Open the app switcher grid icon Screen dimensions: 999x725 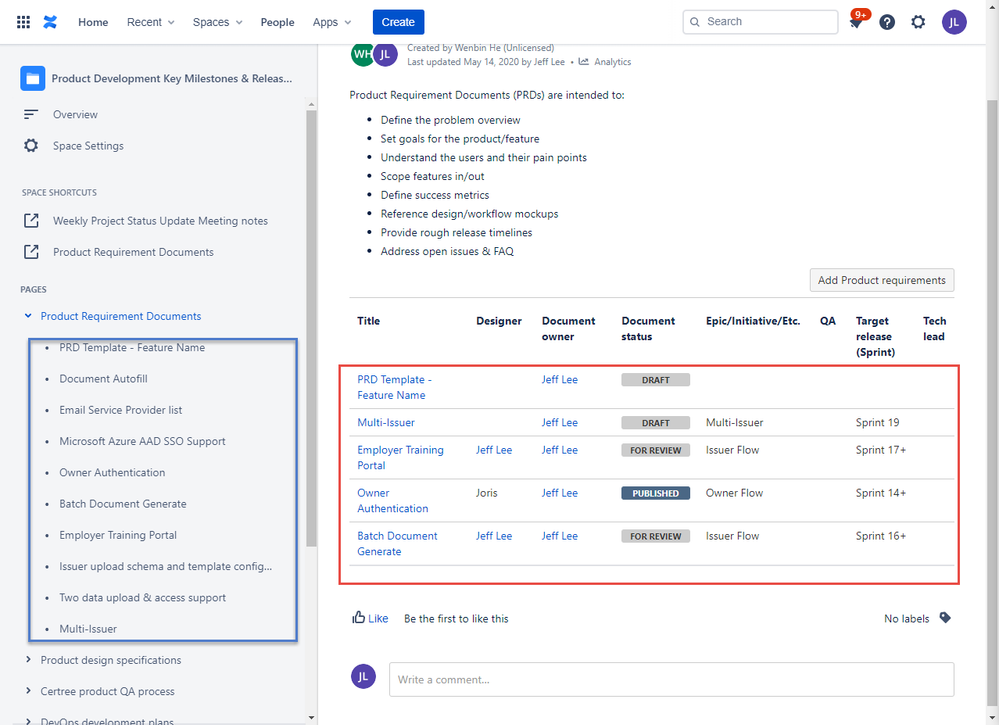point(24,22)
